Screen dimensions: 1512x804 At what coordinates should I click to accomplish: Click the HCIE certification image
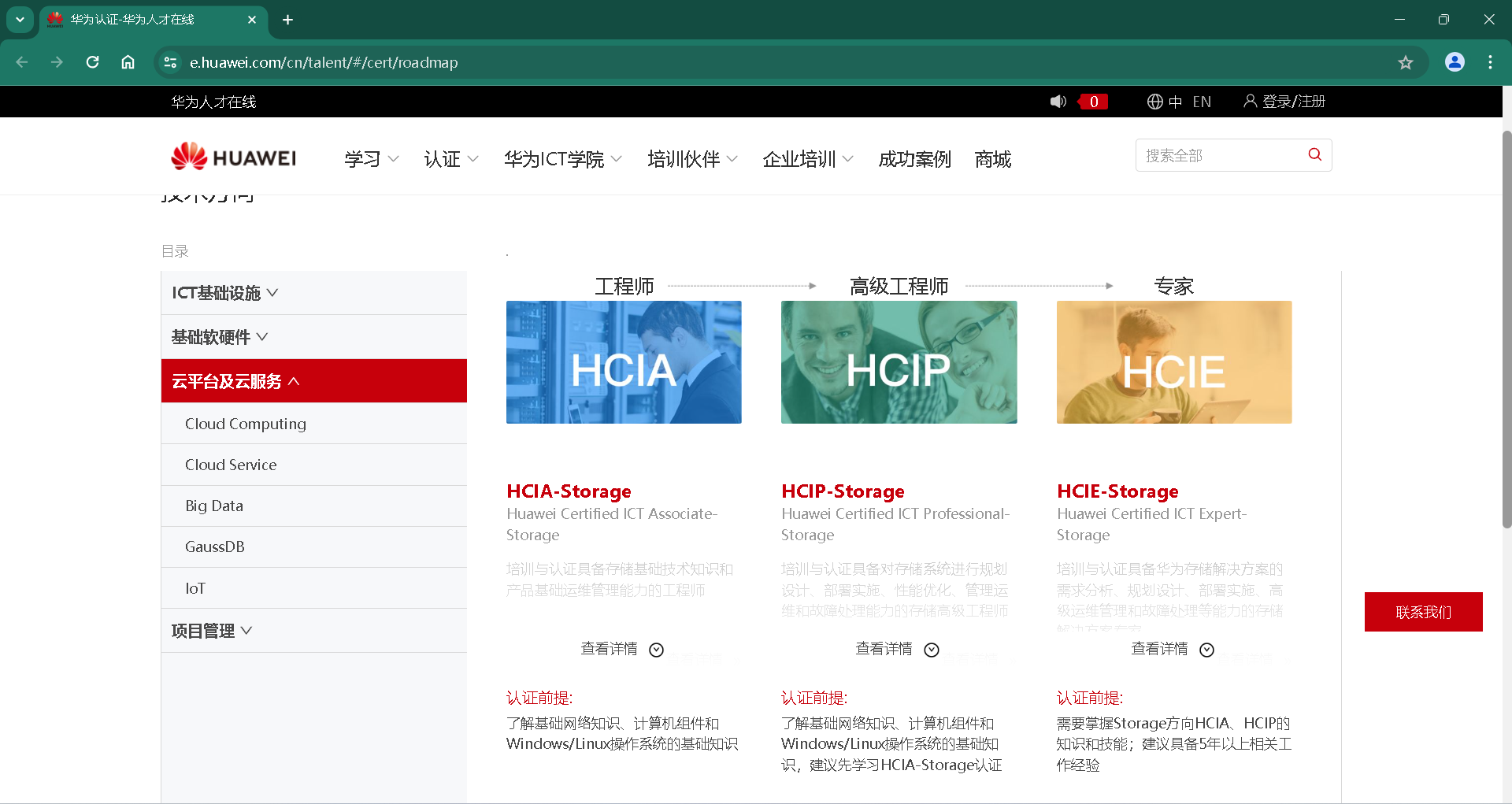tap(1174, 362)
